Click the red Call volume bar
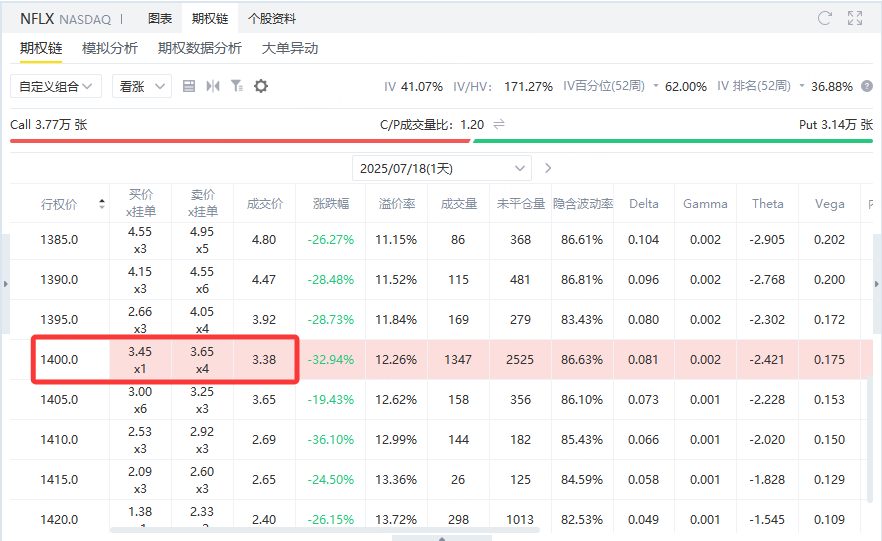The width and height of the screenshot is (882, 541). coord(240,141)
